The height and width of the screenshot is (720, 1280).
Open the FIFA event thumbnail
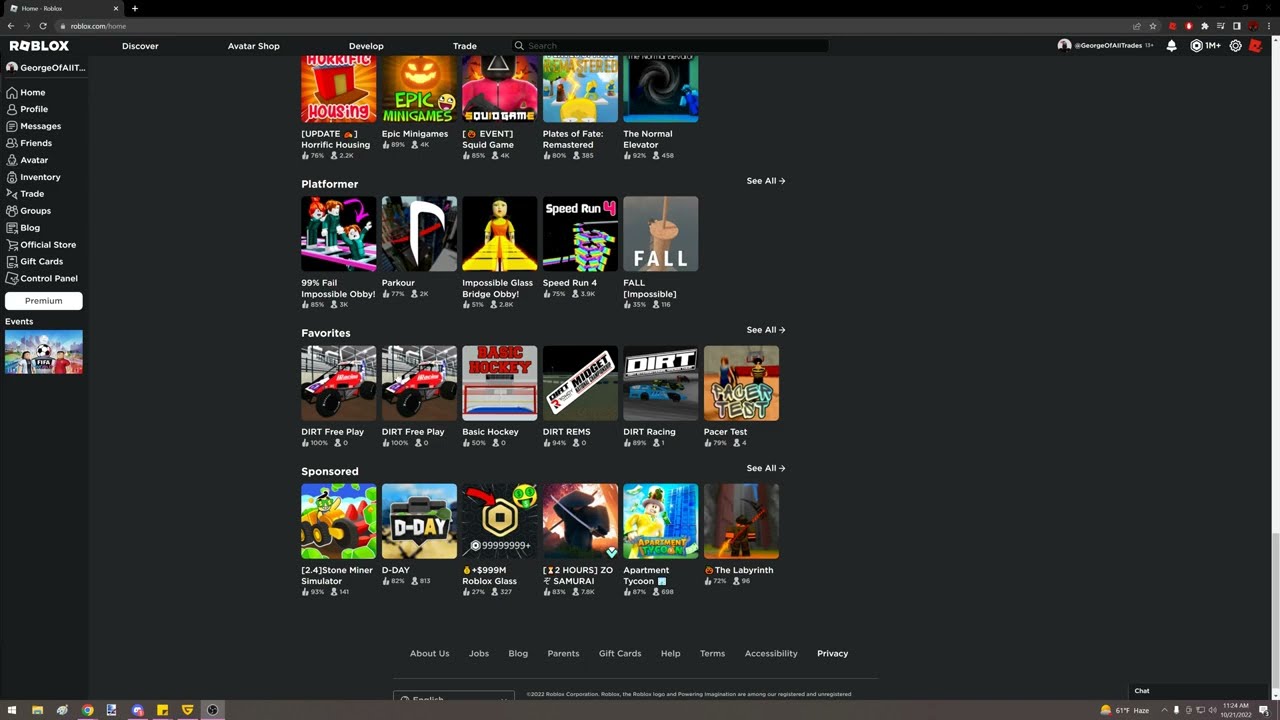[44, 352]
